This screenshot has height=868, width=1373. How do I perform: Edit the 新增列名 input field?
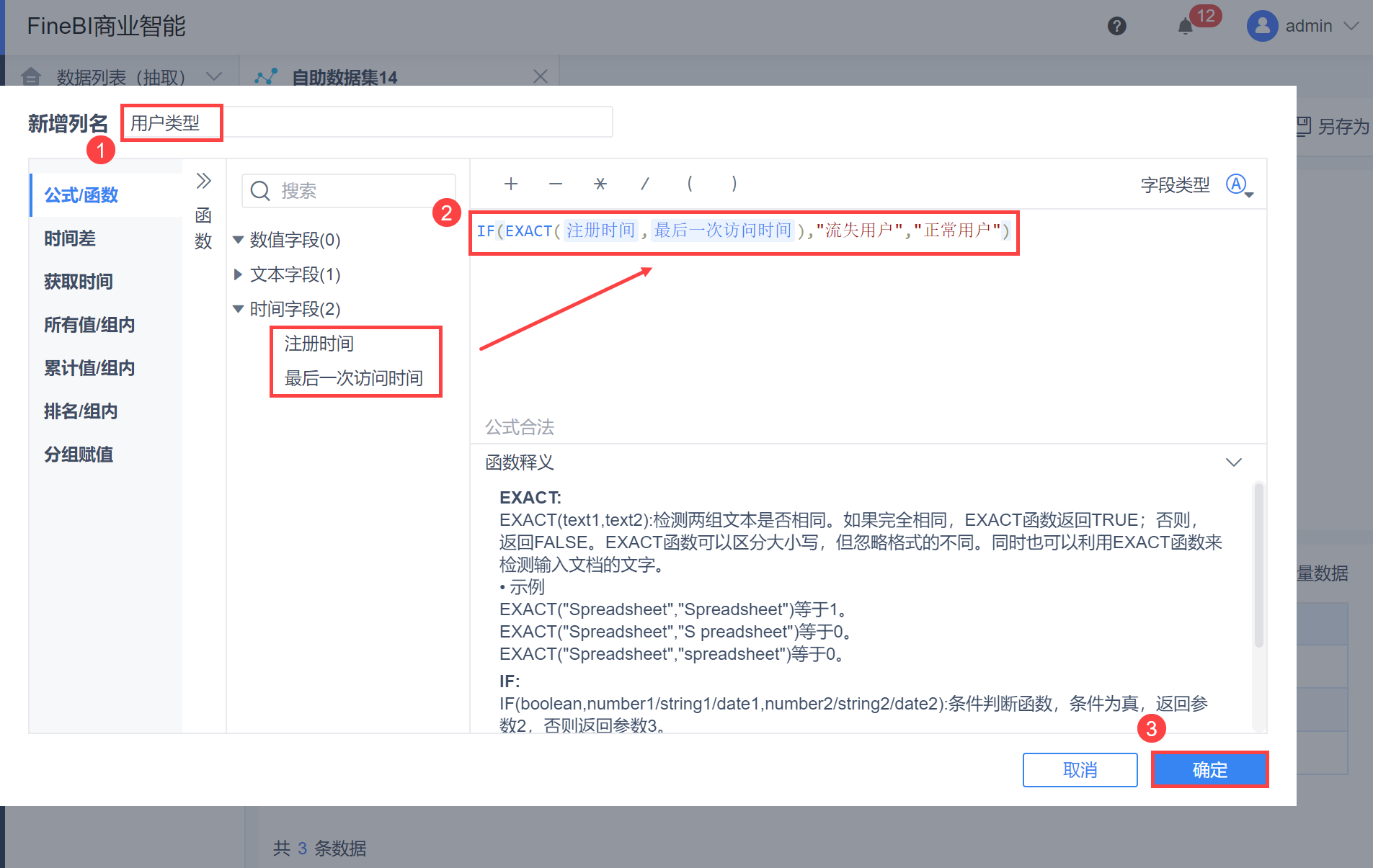click(368, 122)
